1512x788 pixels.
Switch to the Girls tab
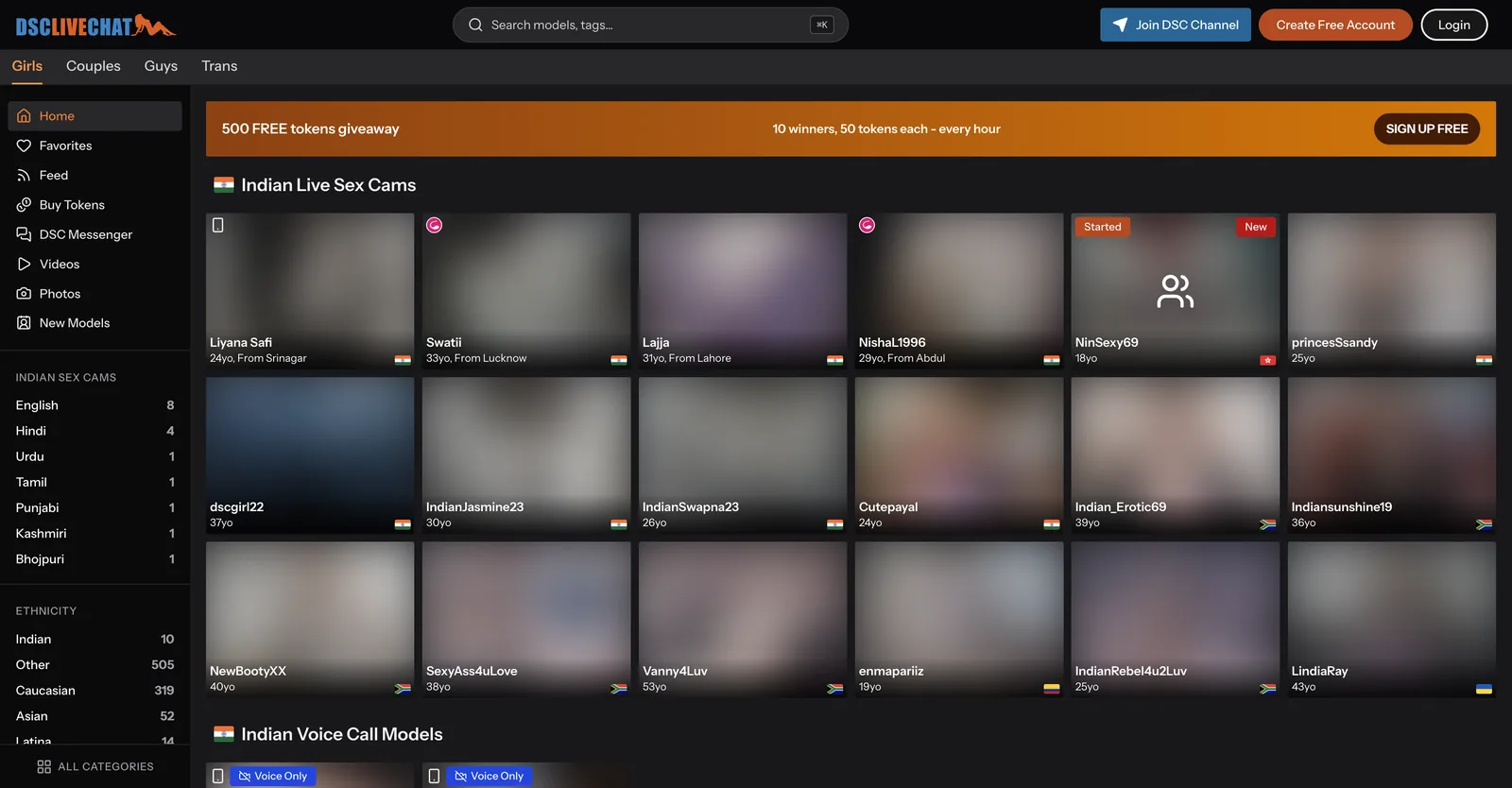click(27, 66)
